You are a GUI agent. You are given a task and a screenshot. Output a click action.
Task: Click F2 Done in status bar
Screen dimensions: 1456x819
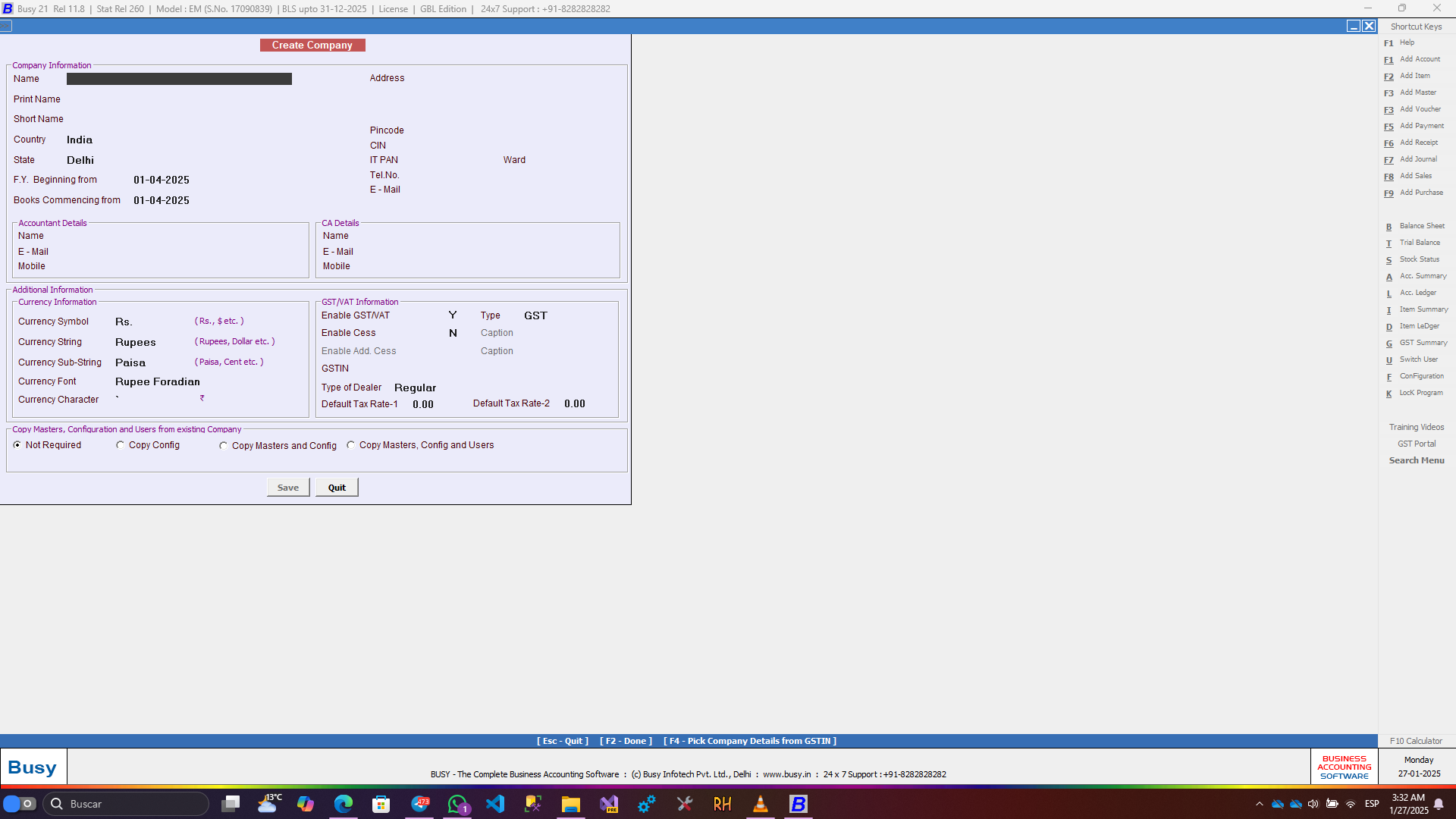coord(626,741)
